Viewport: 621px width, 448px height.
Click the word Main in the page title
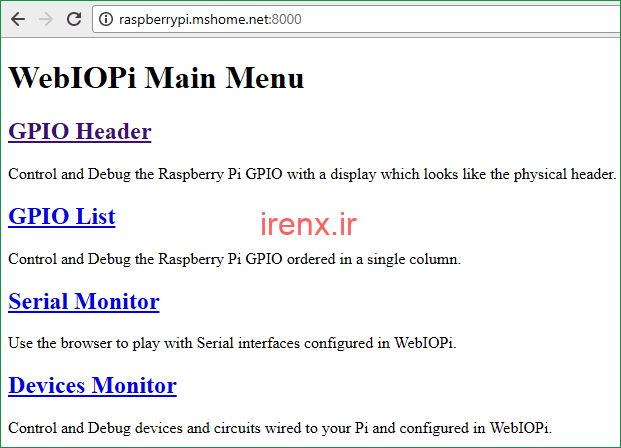coord(181,78)
